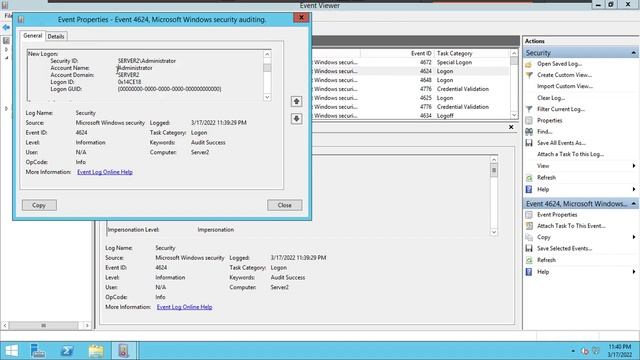Click Refresh icon in Event 4624 actions
This screenshot has height=360, width=640.
coord(529,260)
